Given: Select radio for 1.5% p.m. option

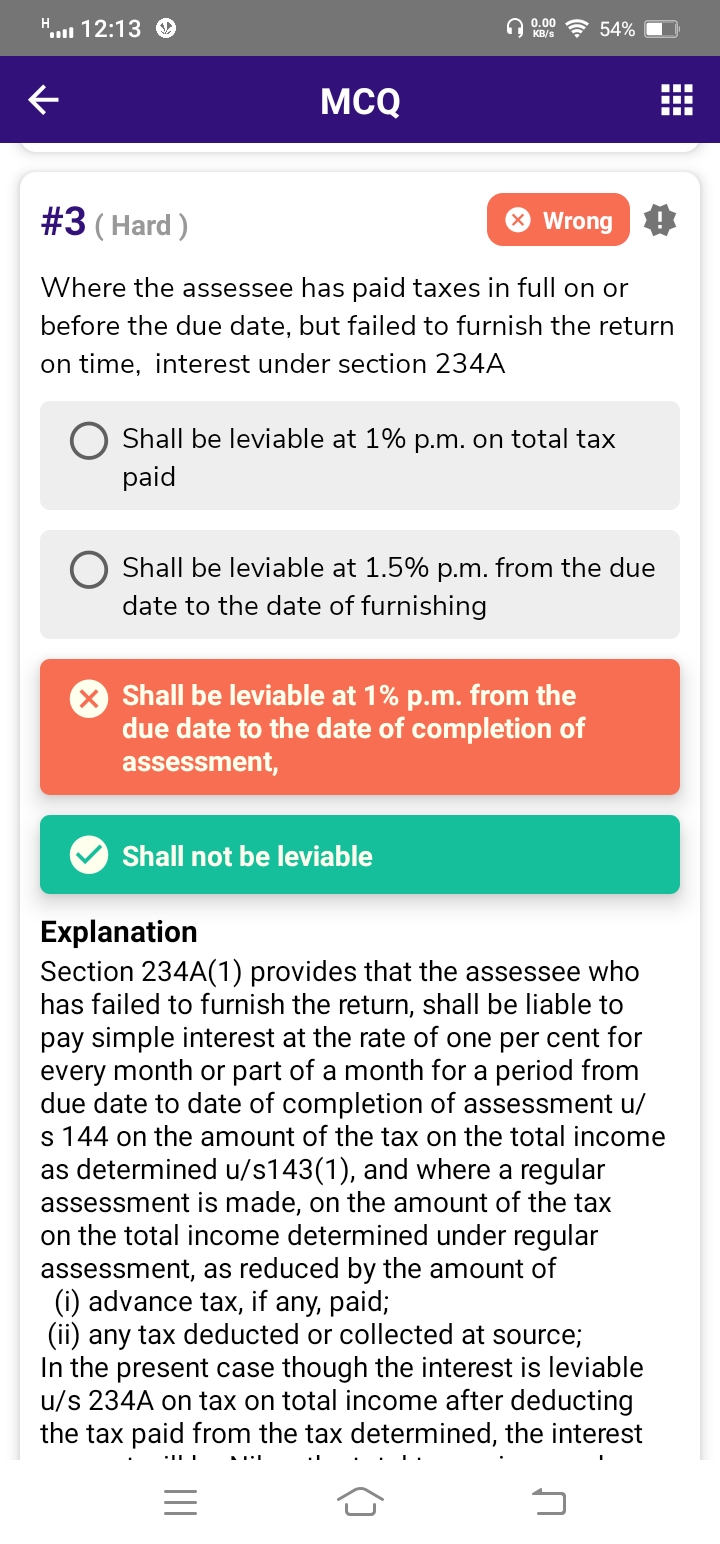Looking at the screenshot, I should tap(89, 569).
